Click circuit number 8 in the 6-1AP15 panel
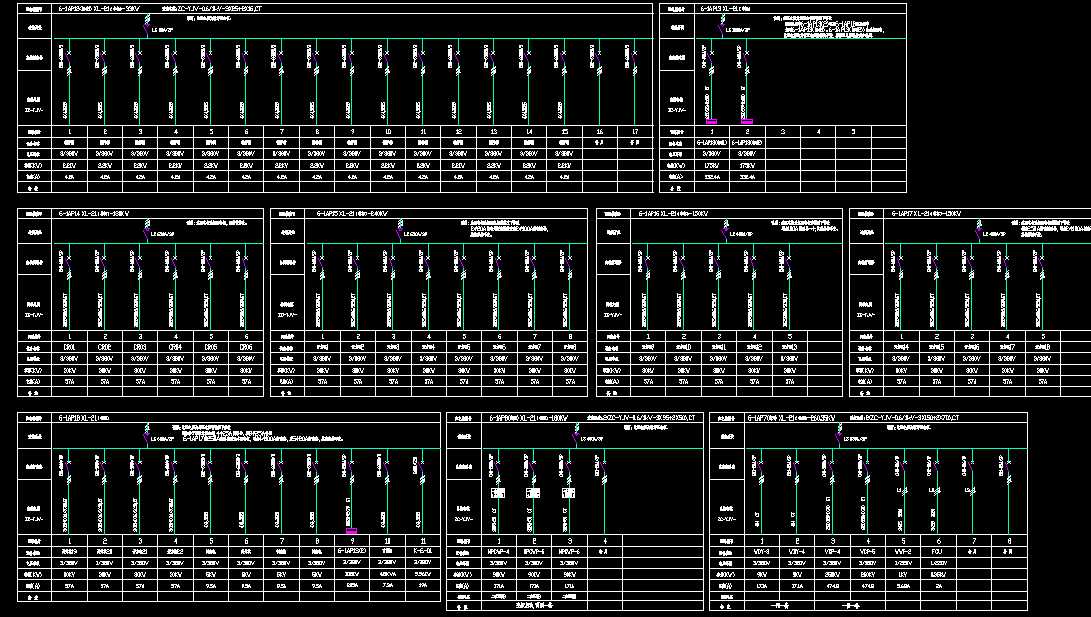 570,336
